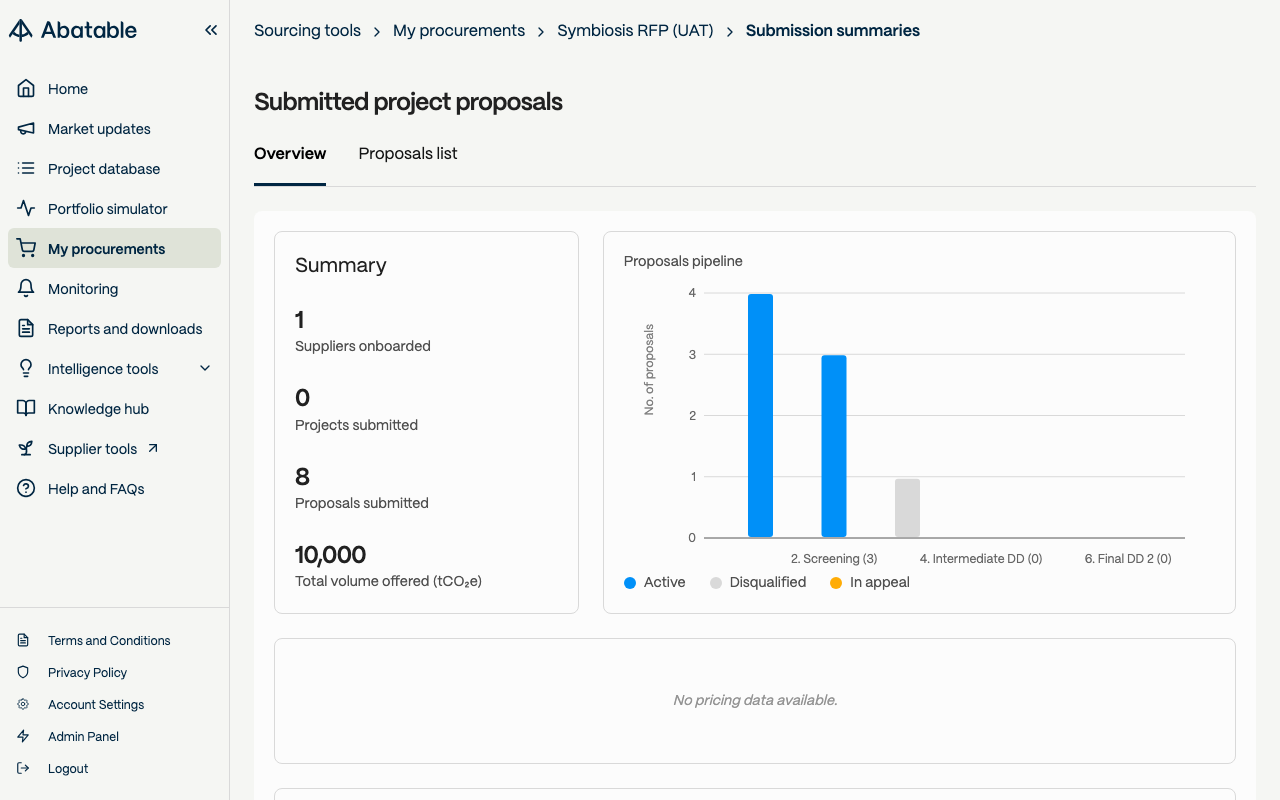Click the Home house icon
1280x800 pixels.
click(x=26, y=89)
